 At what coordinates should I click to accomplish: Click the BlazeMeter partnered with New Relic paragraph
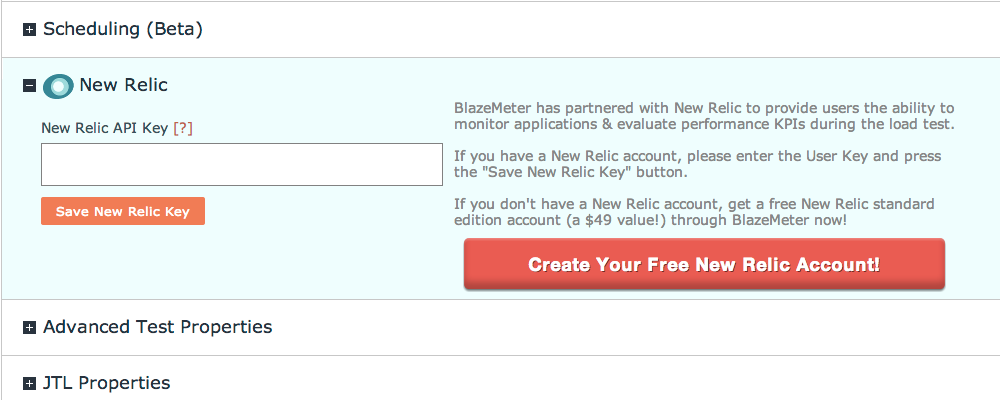point(704,115)
